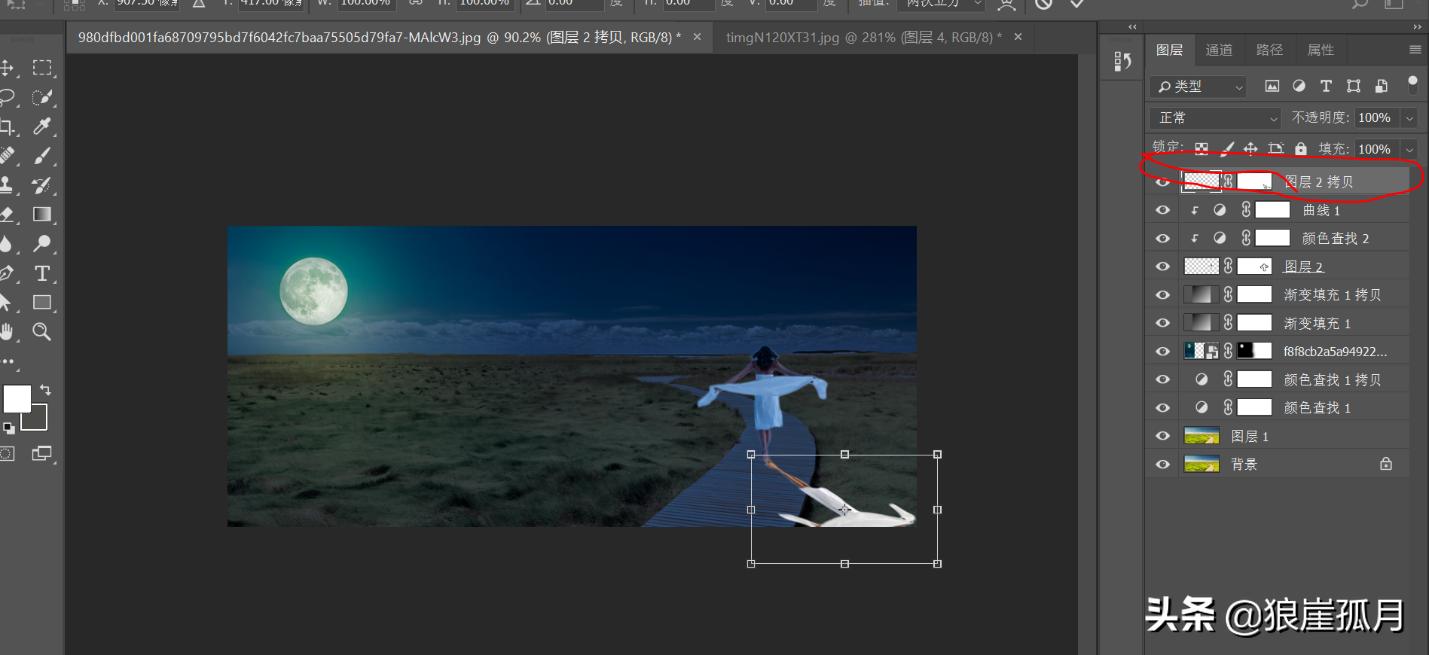Hide the 背景 layer
The image size is (1429, 655).
(x=1162, y=463)
